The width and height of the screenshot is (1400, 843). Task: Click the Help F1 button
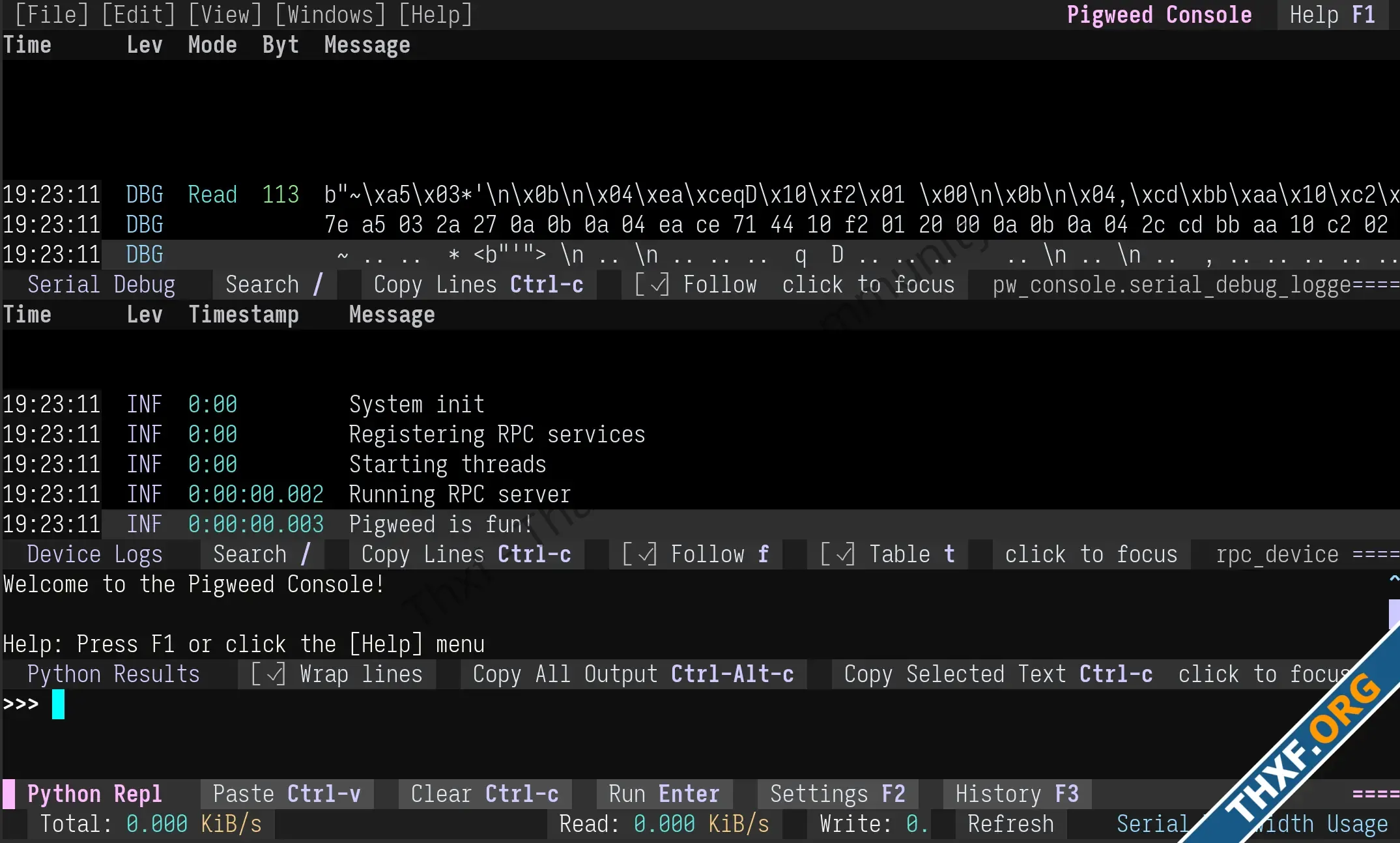point(1332,14)
